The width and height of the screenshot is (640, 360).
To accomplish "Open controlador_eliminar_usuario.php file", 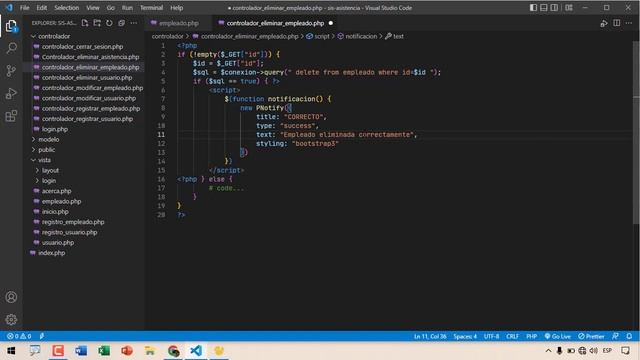I will [x=87, y=78].
